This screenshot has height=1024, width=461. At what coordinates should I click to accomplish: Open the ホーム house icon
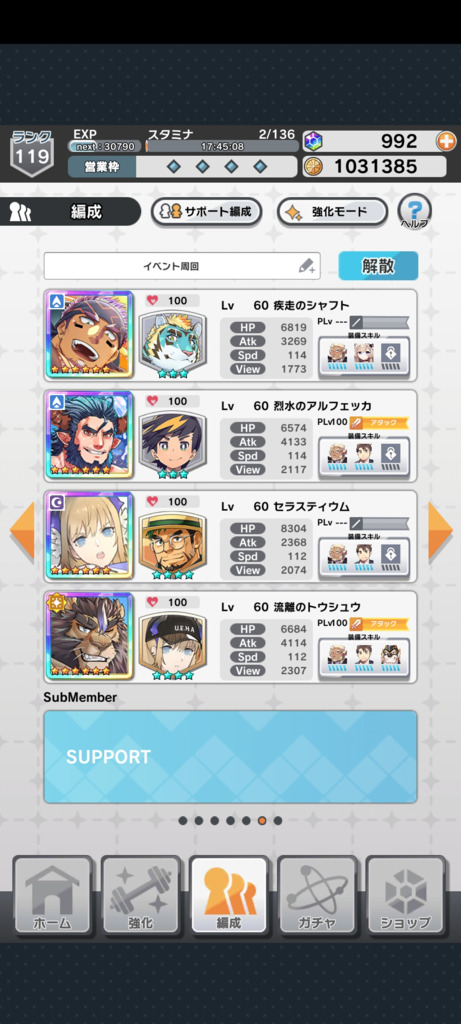(52, 894)
